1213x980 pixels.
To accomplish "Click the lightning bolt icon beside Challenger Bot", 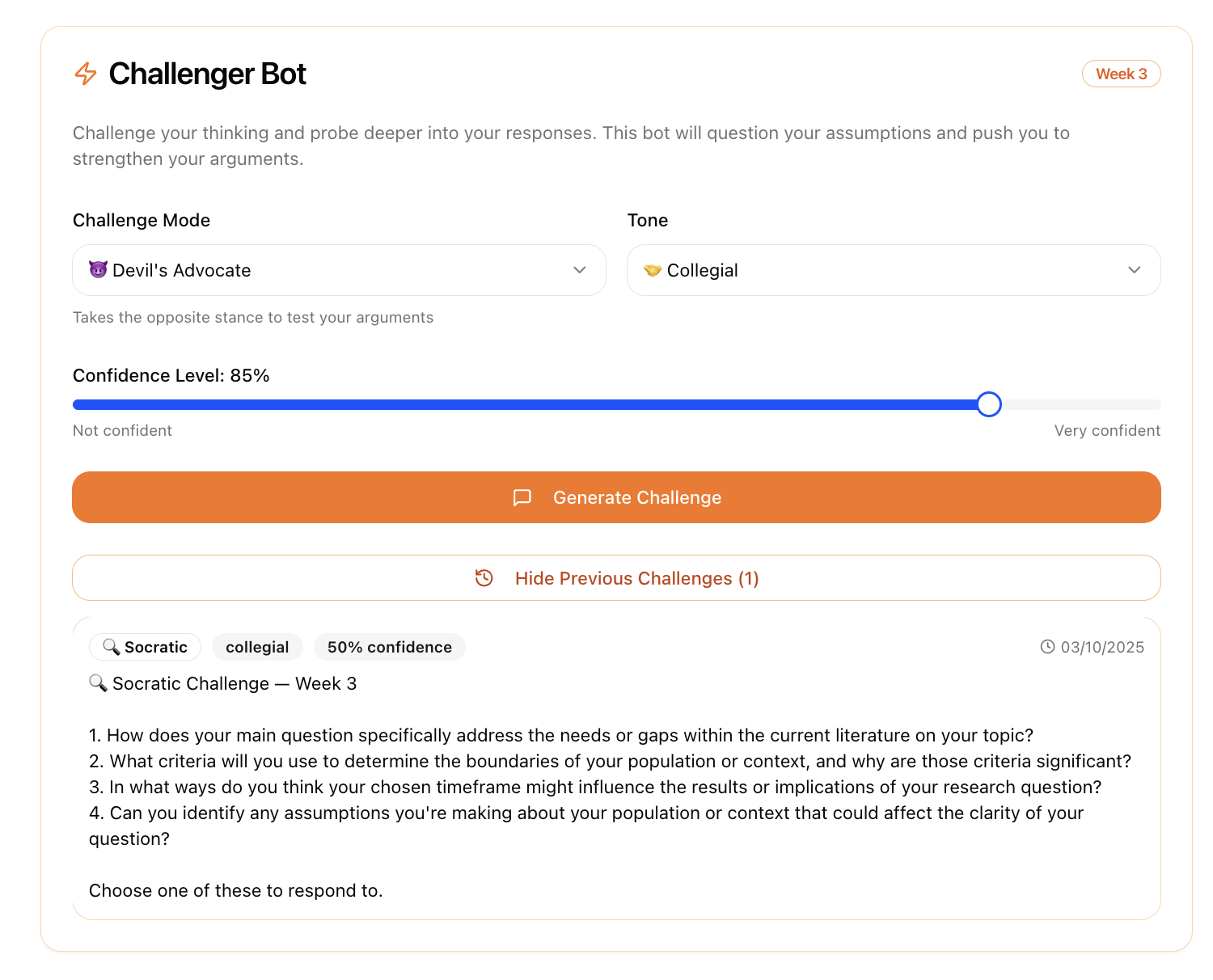I will point(86,74).
